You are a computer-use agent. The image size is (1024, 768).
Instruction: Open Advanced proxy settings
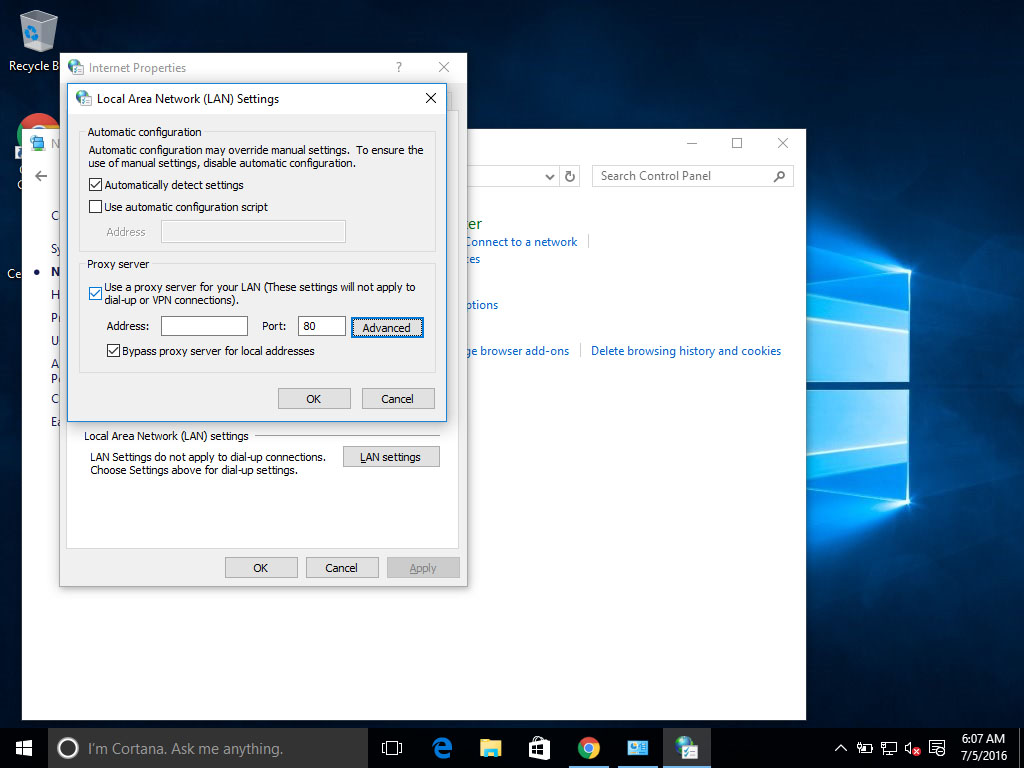(387, 327)
